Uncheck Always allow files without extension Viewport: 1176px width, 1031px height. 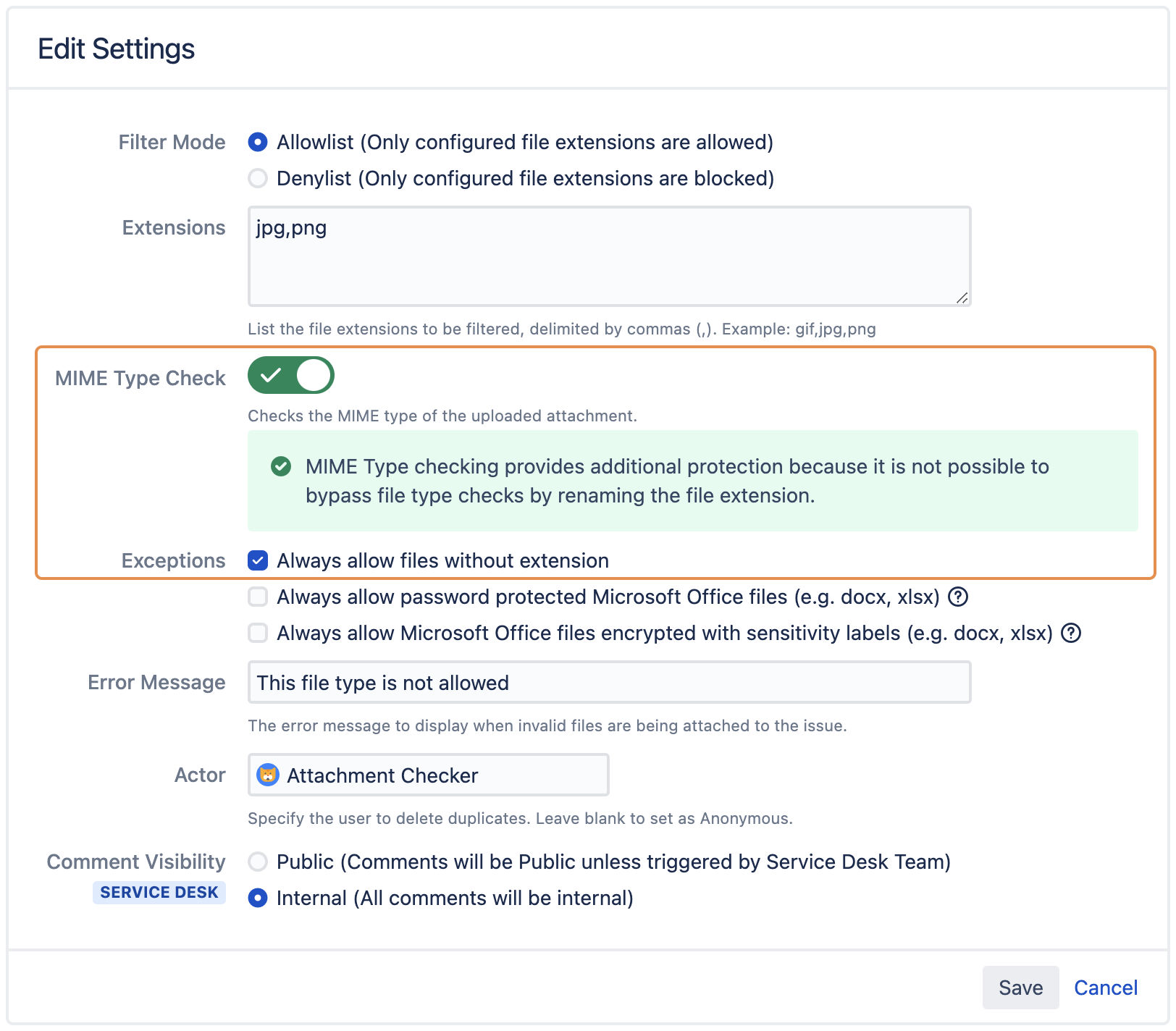tap(258, 560)
